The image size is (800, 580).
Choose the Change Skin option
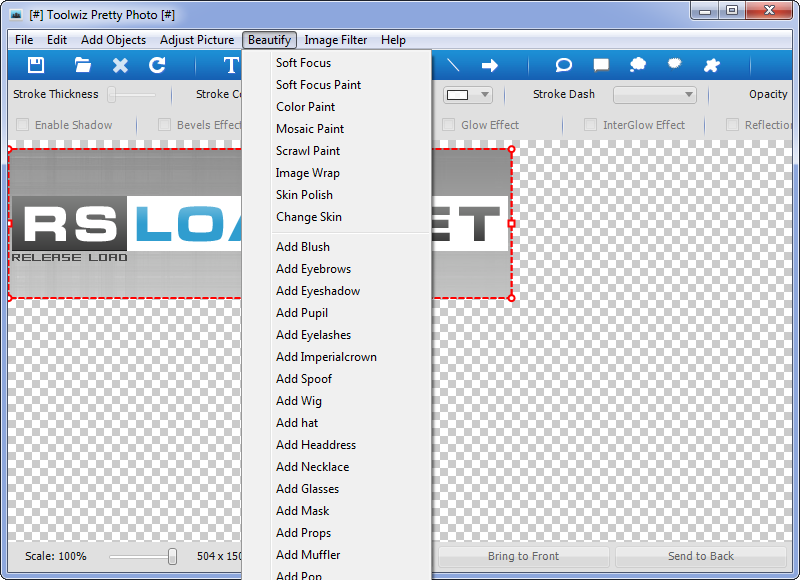[337, 217]
